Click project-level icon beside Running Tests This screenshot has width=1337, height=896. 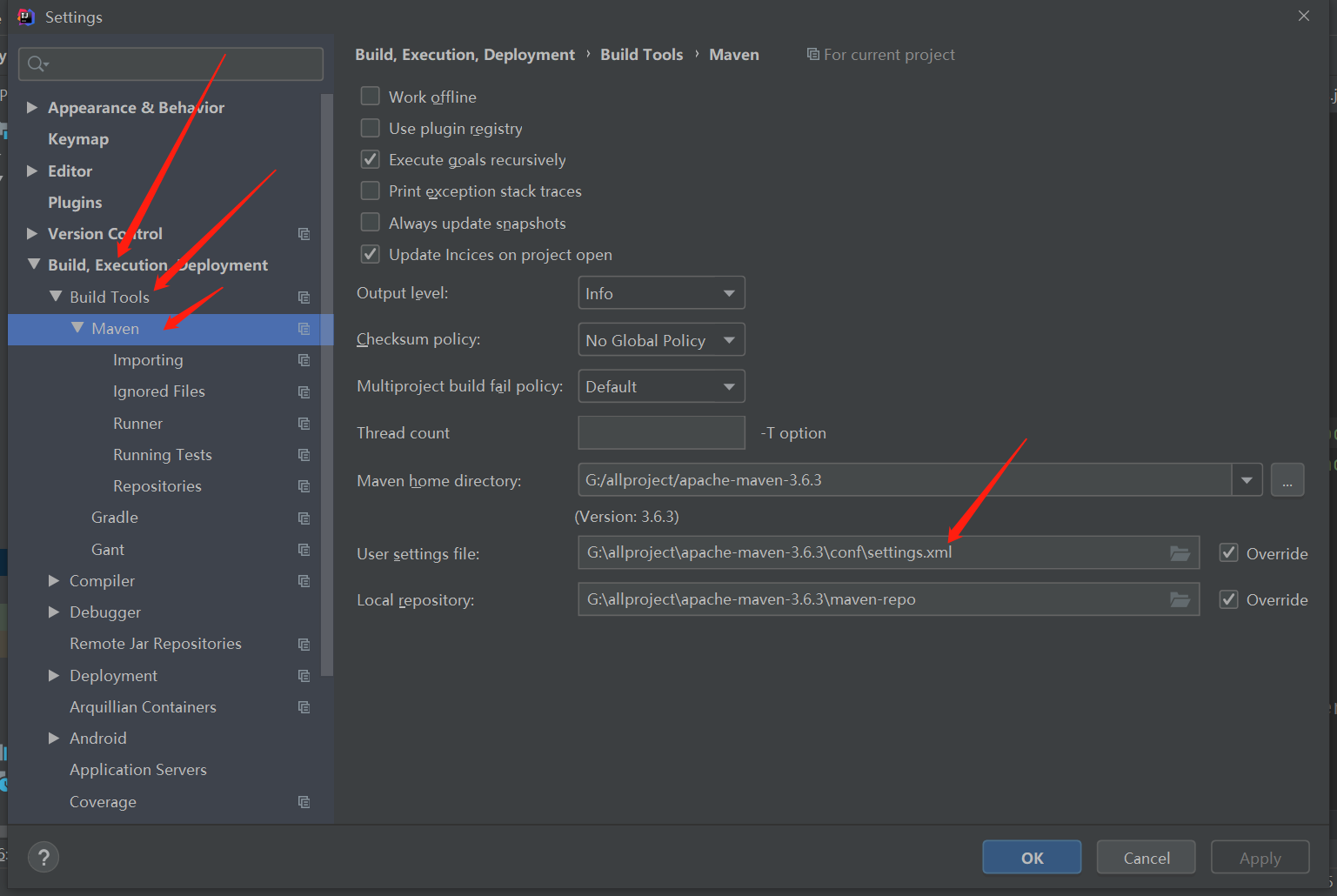[304, 454]
